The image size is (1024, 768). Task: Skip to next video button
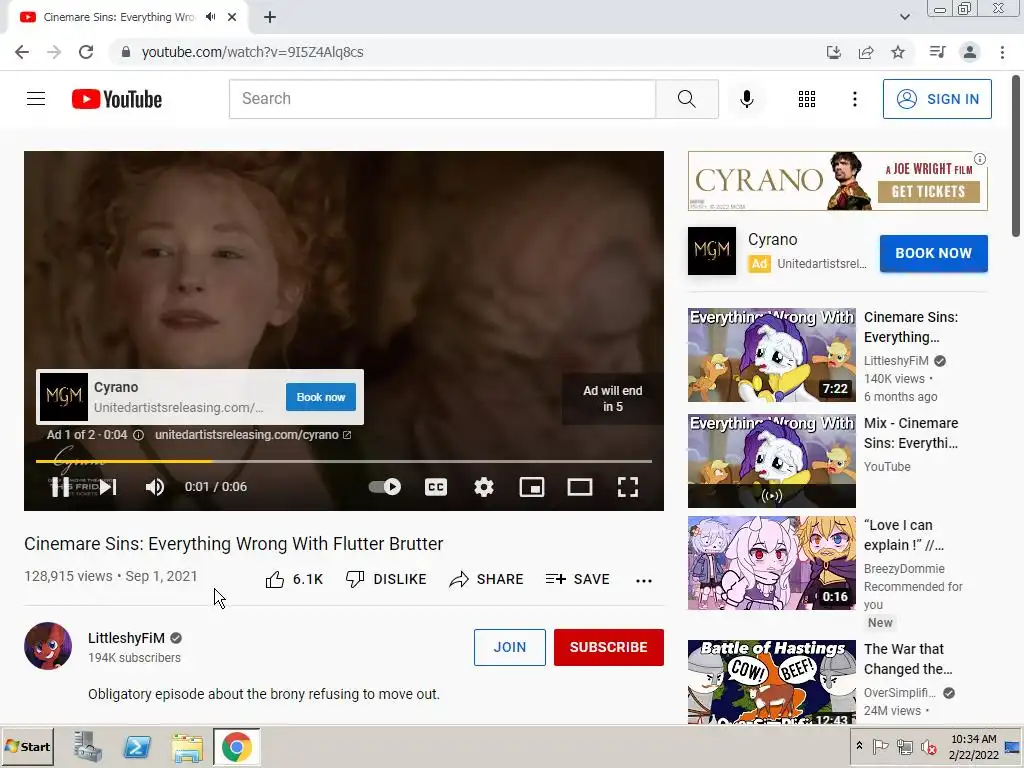108,487
